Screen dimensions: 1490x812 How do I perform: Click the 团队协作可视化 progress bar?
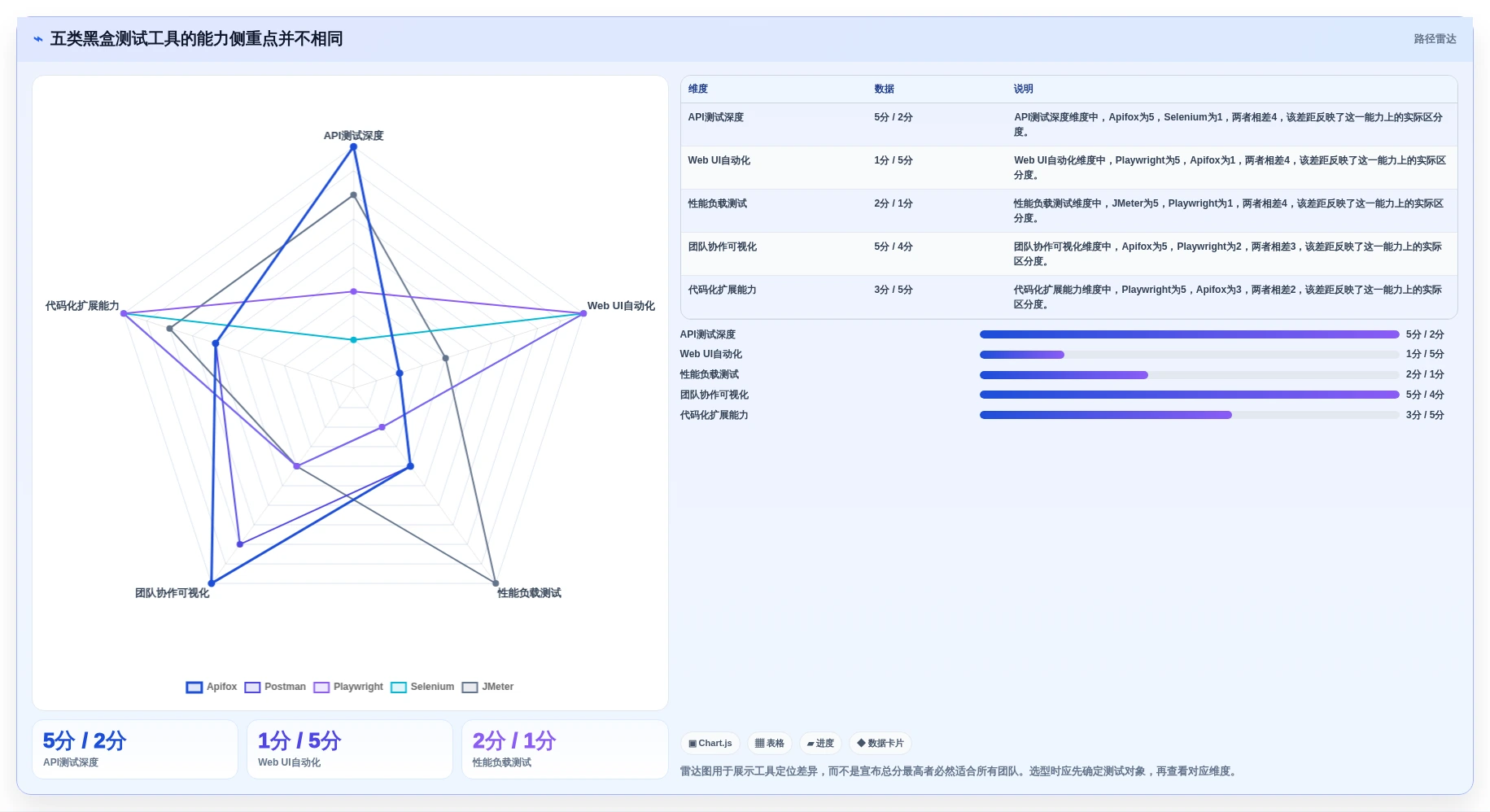tap(1189, 395)
